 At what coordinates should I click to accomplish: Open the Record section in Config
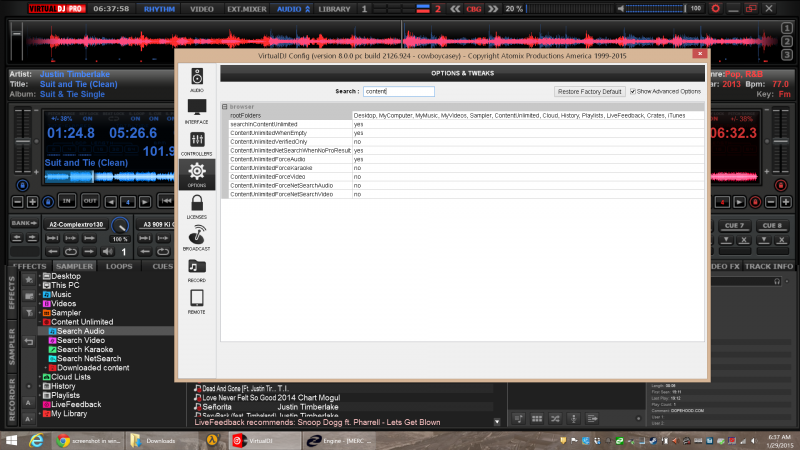[x=197, y=270]
